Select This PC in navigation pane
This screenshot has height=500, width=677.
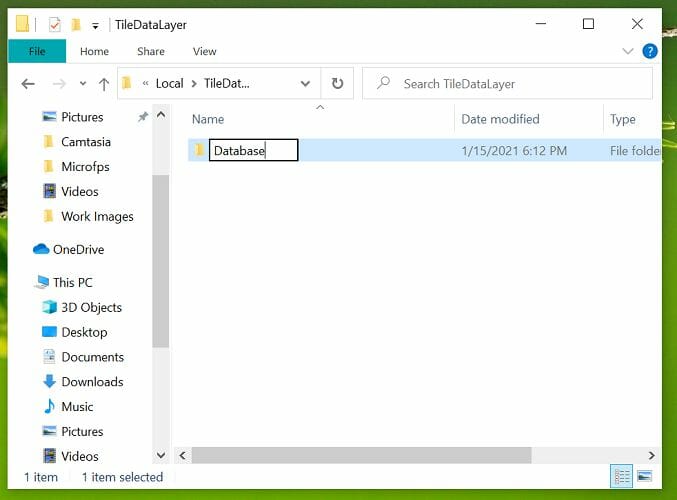point(73,282)
